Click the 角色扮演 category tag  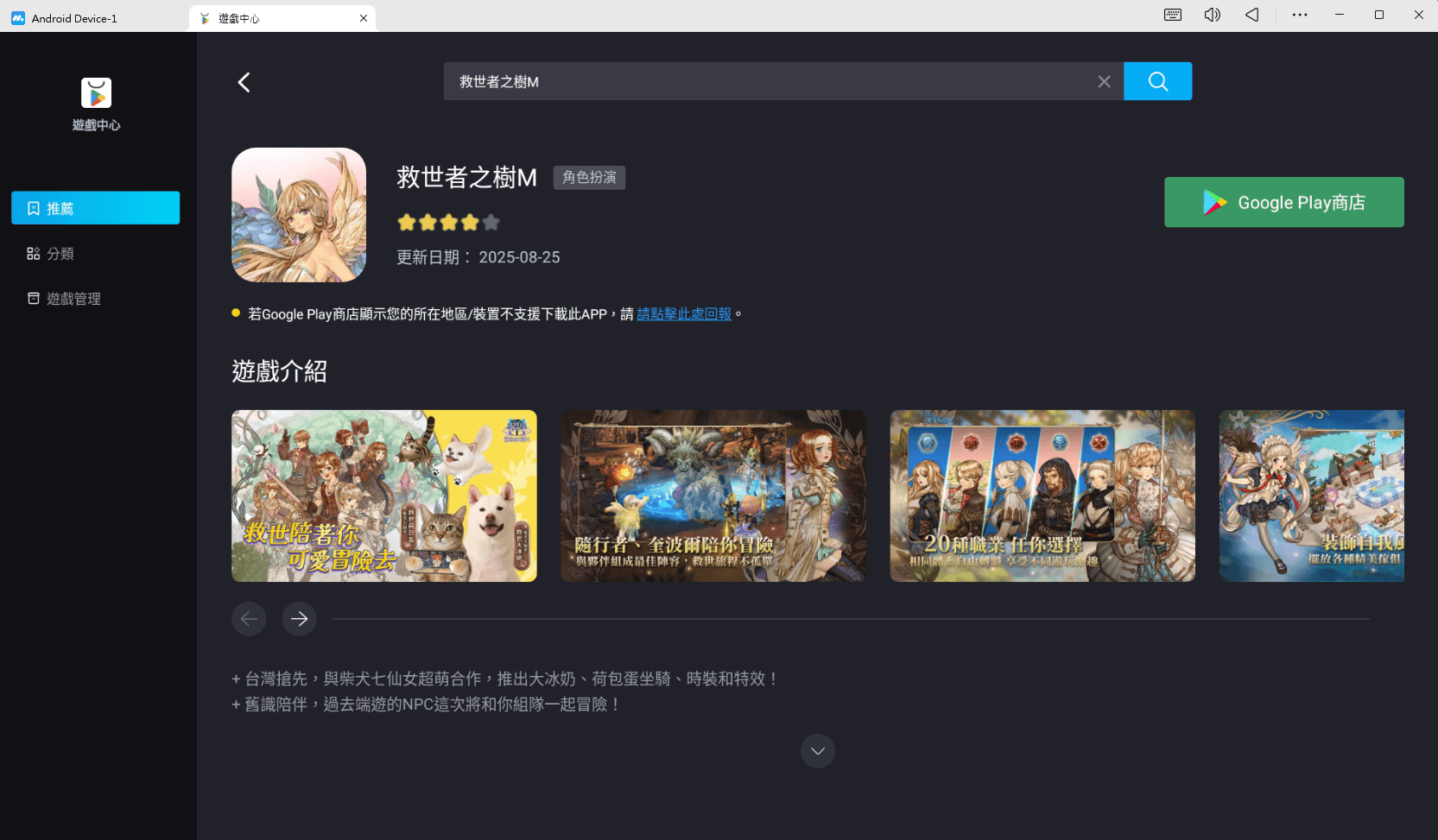coord(589,177)
